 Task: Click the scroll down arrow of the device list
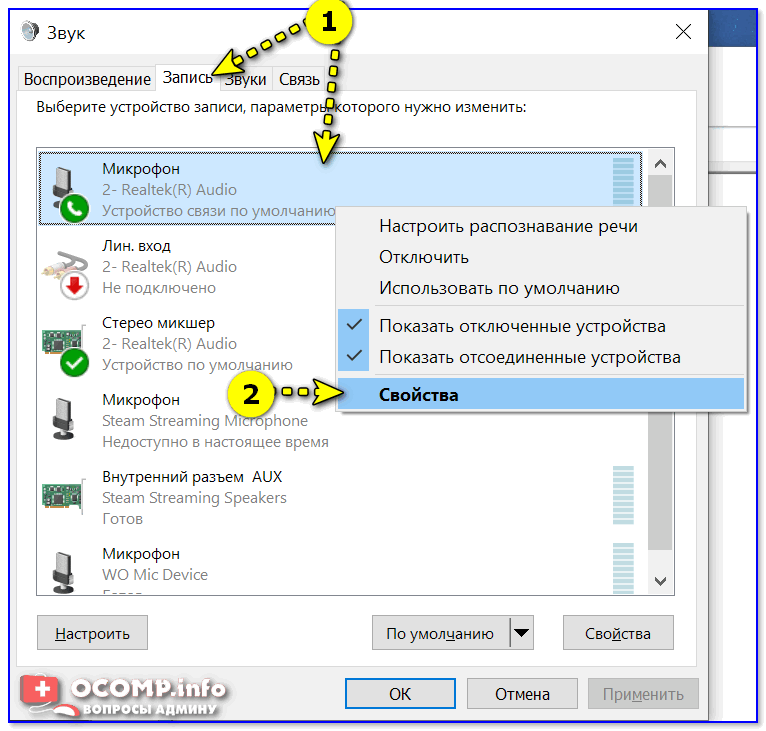(x=660, y=581)
